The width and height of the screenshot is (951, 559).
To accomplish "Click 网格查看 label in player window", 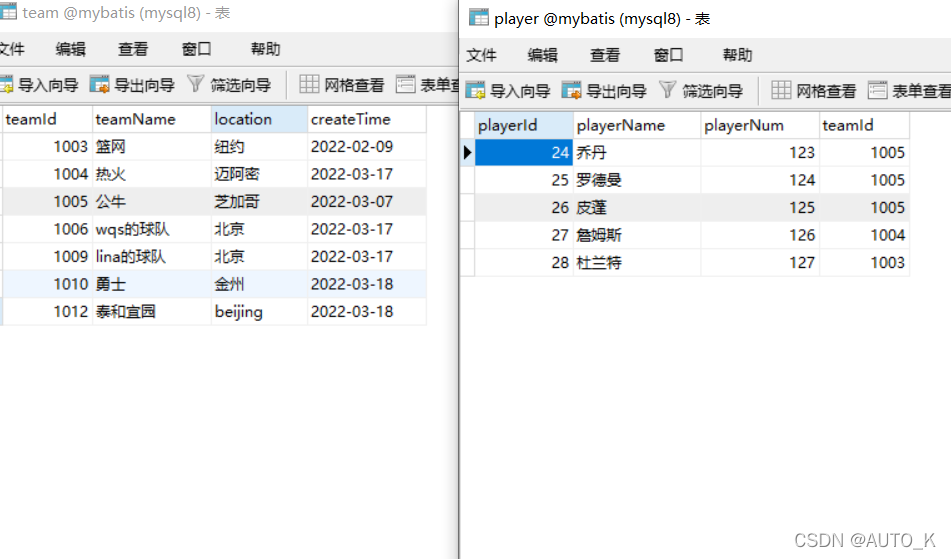I will (x=825, y=91).
